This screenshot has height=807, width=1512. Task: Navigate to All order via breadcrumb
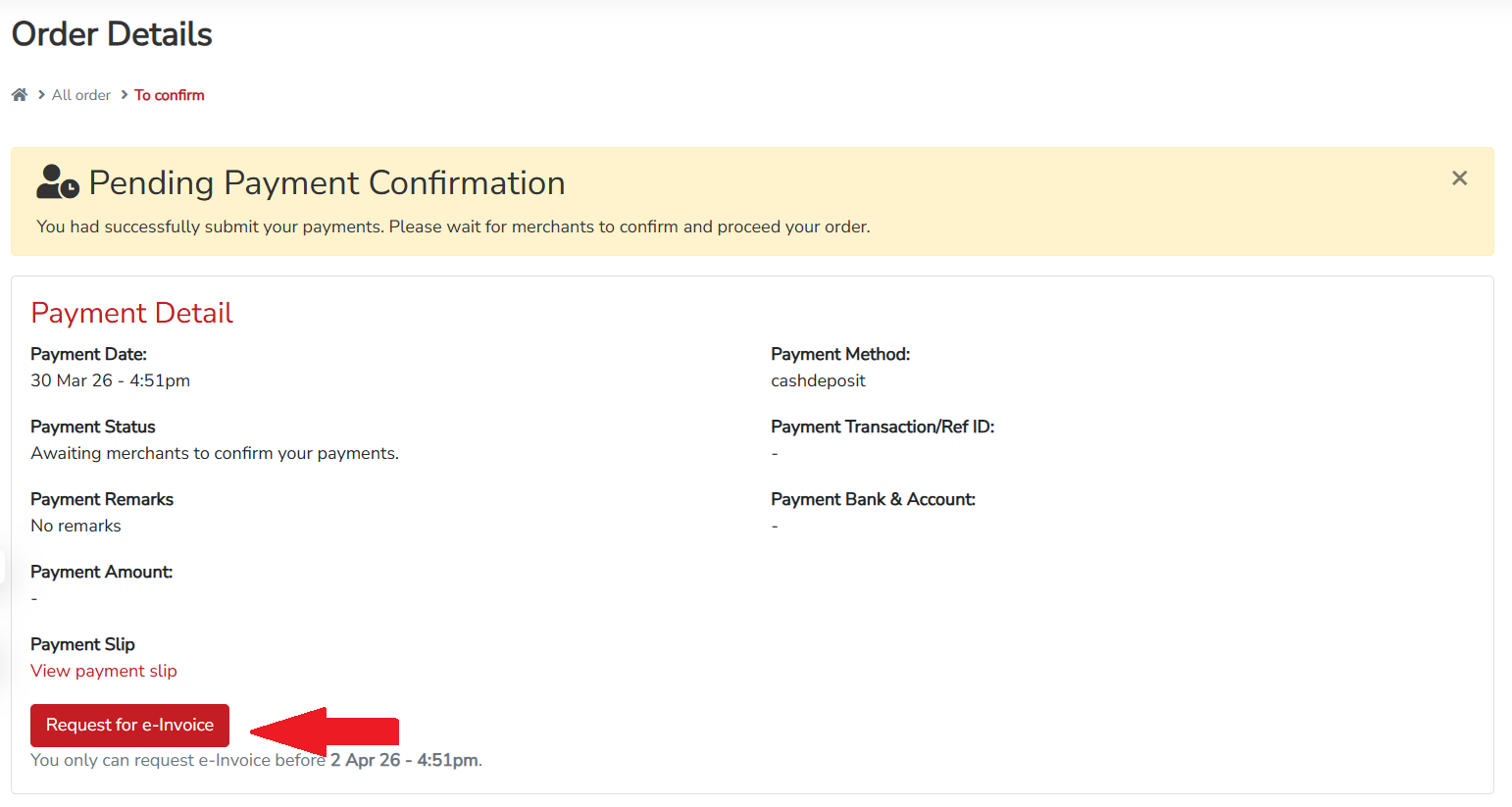tap(80, 94)
